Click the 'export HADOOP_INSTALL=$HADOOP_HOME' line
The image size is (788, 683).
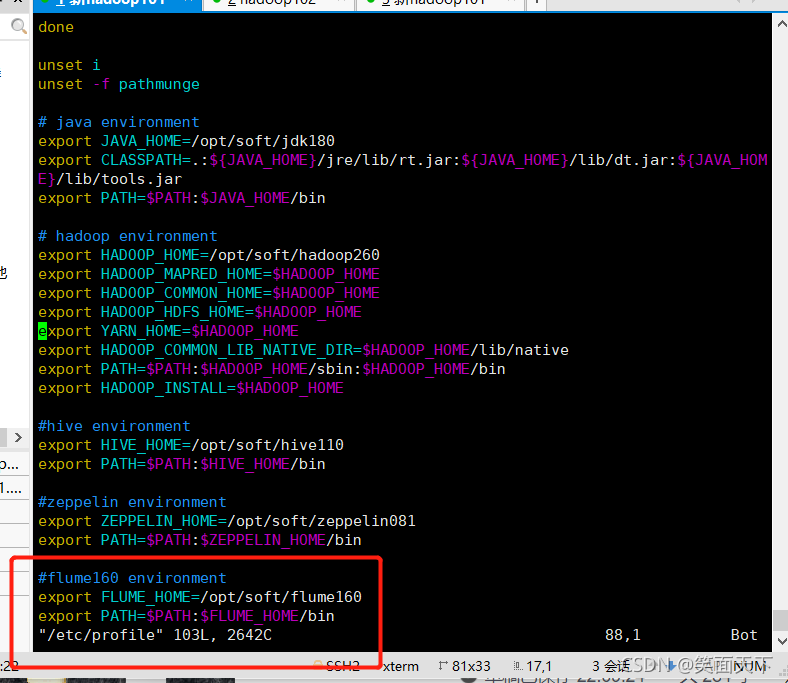pyautogui.click(x=191, y=388)
